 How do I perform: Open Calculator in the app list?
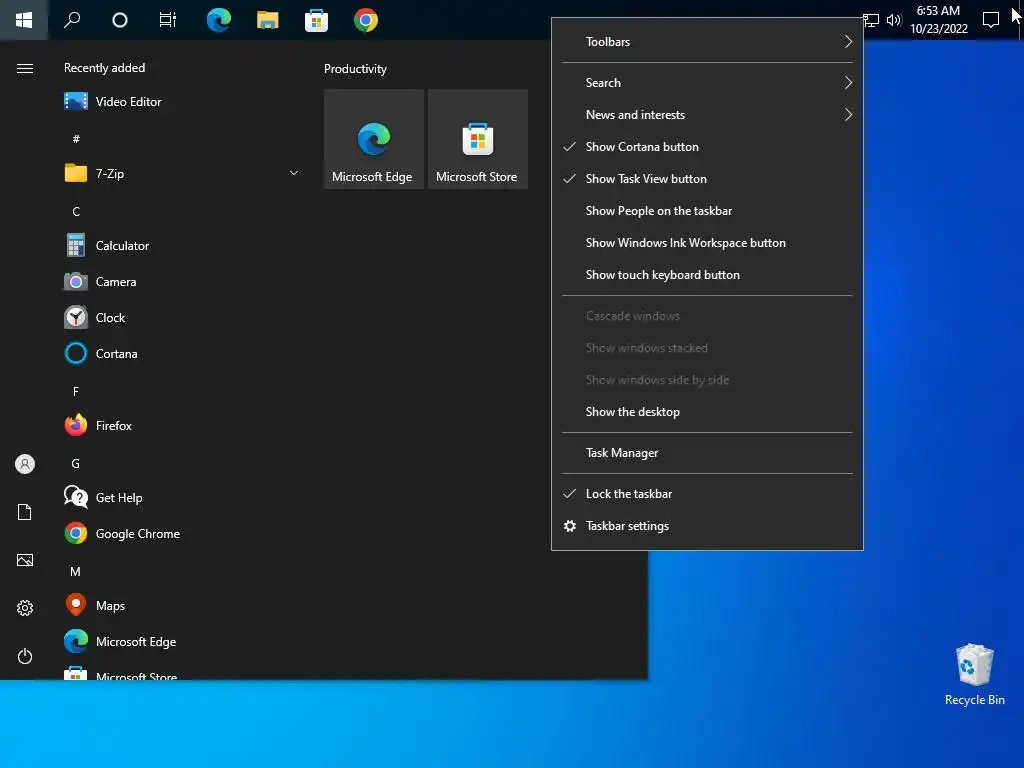[183, 246]
